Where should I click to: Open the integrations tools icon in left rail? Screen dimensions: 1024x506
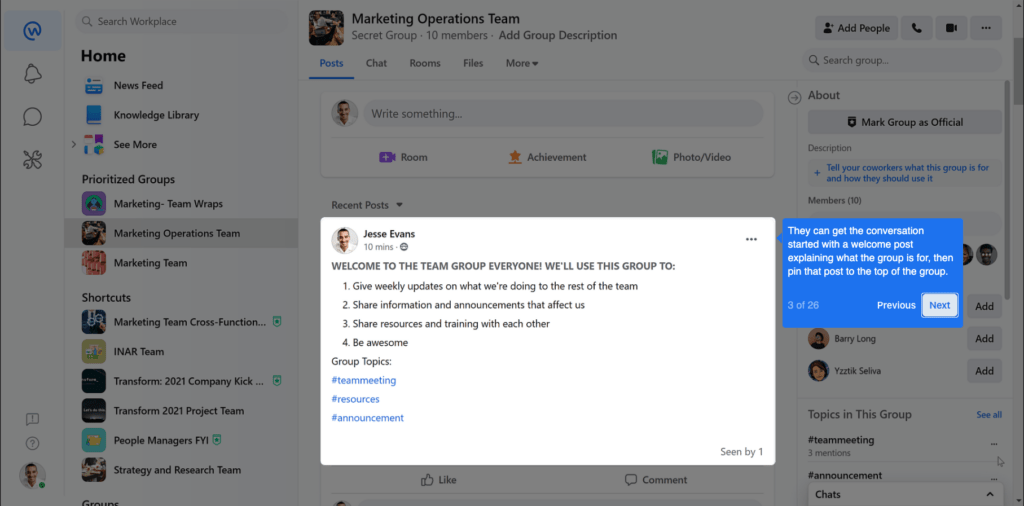(32, 160)
